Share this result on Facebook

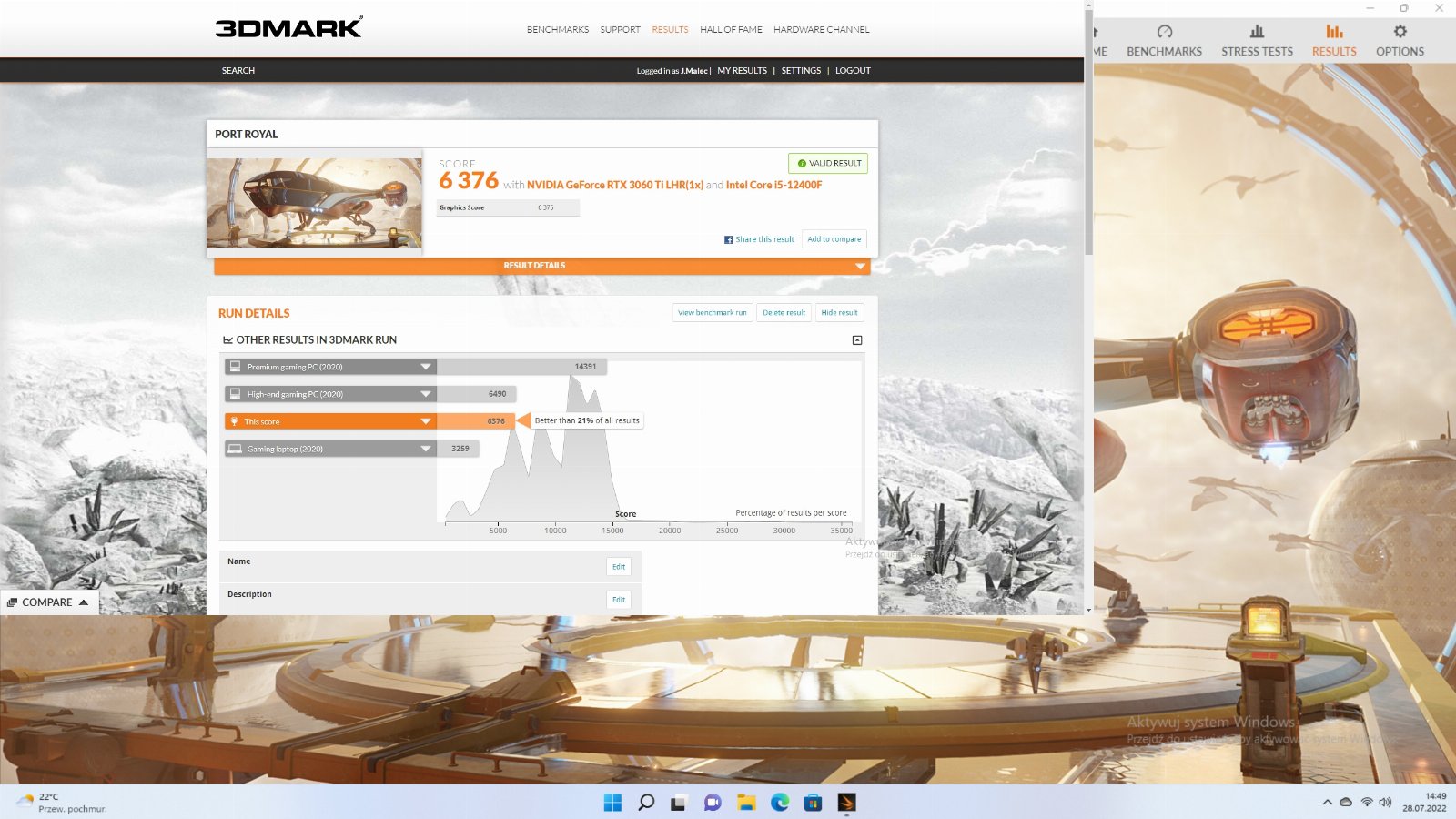click(764, 239)
